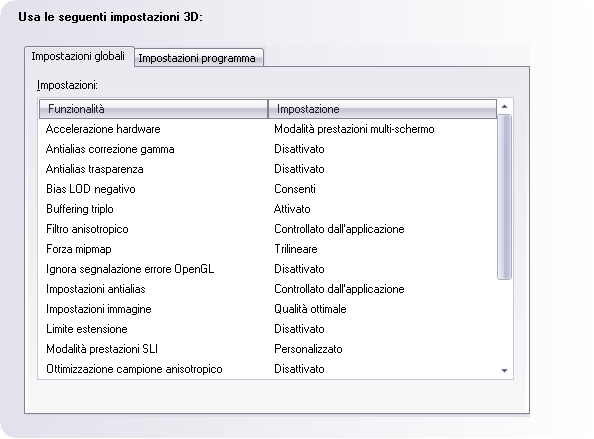Image resolution: width=594 pixels, height=439 pixels.
Task: Select the Accelerazione hardware row
Action: [268, 129]
